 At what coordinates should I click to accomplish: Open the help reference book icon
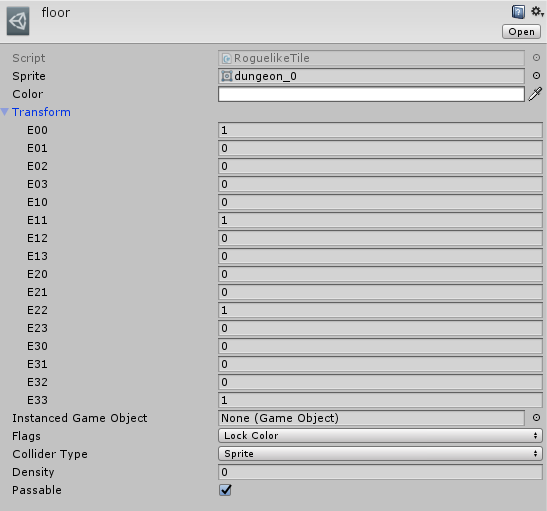pyautogui.click(x=518, y=12)
